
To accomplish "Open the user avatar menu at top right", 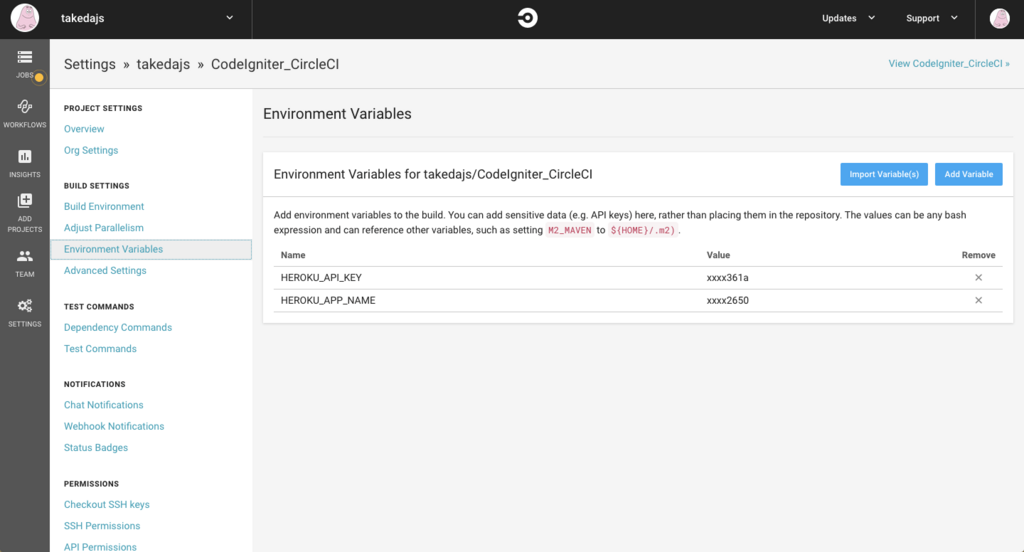I will coord(999,18).
